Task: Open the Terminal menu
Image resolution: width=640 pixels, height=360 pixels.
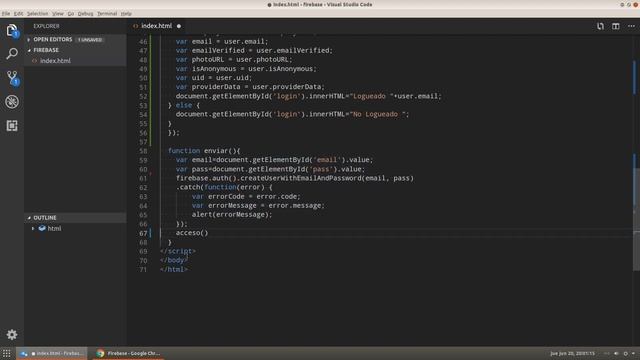Action: [107, 13]
